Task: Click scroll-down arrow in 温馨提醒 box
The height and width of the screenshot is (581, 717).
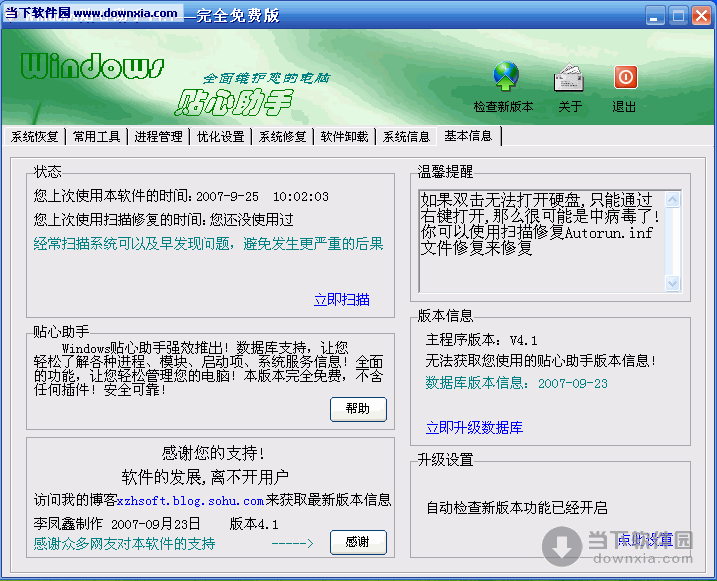Action: coord(673,283)
